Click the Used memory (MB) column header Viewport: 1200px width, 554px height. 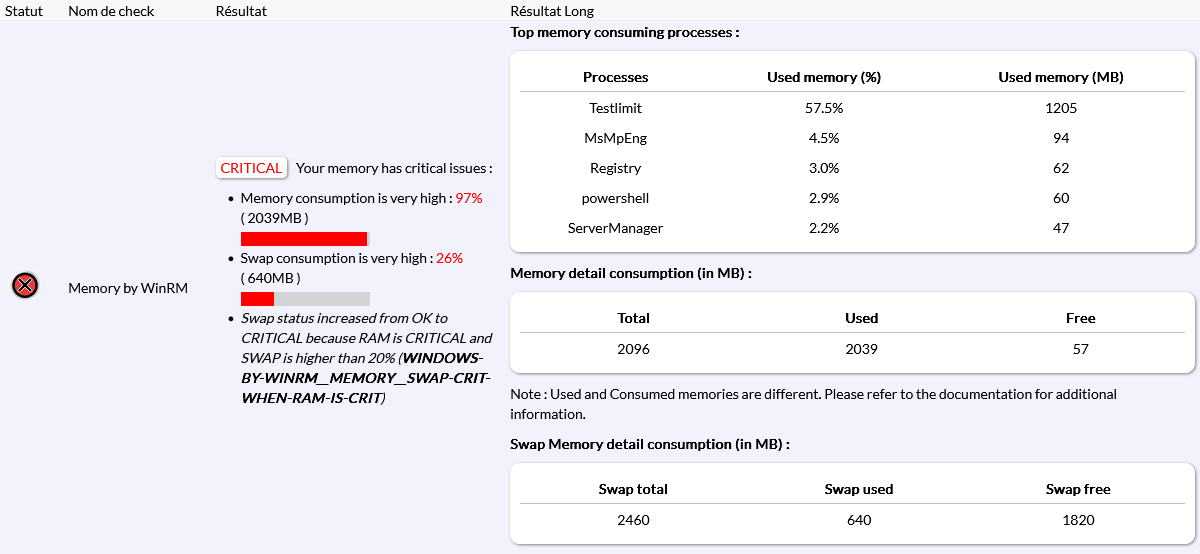click(1061, 77)
